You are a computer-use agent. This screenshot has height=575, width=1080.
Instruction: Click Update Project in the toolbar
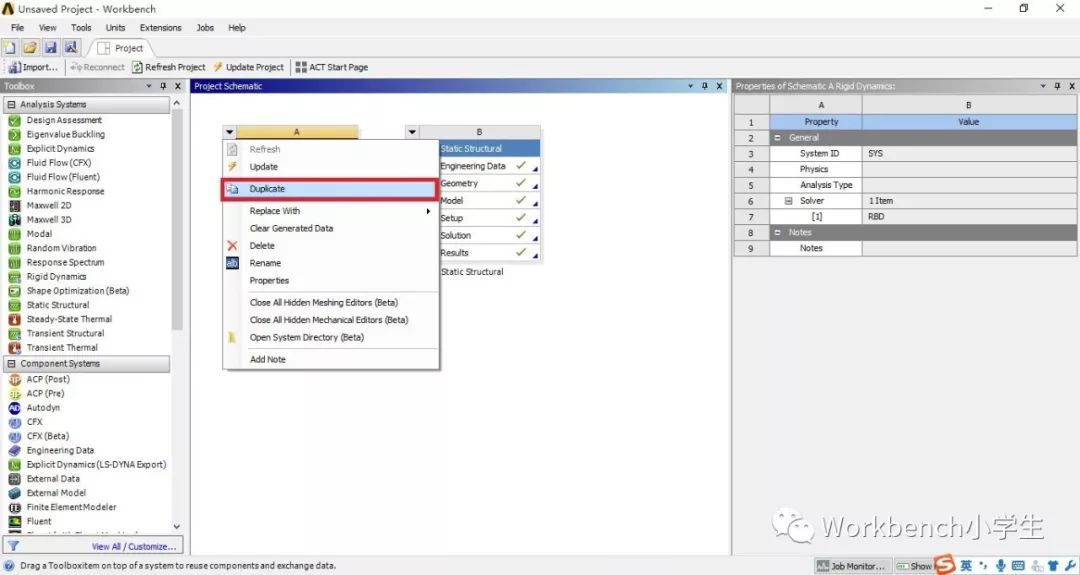pos(249,67)
